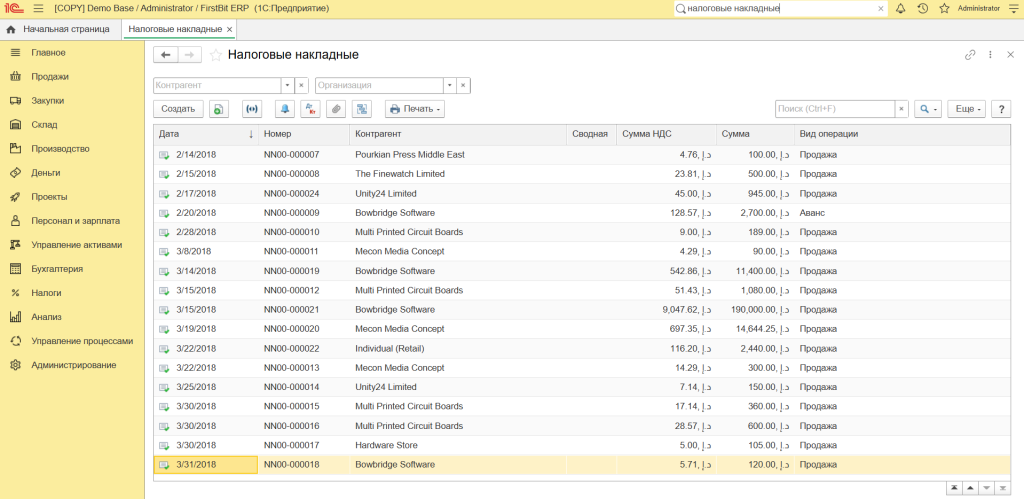This screenshot has height=499, width=1024.
Task: Sort by the Номер column header
Action: 304,134
